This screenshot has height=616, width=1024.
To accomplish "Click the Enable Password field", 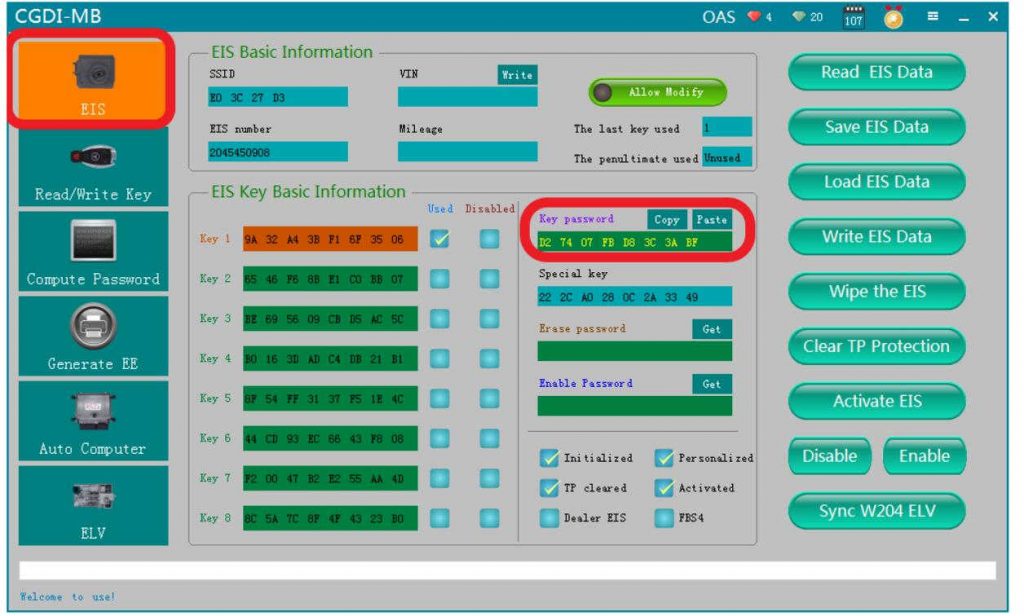I will (635, 406).
